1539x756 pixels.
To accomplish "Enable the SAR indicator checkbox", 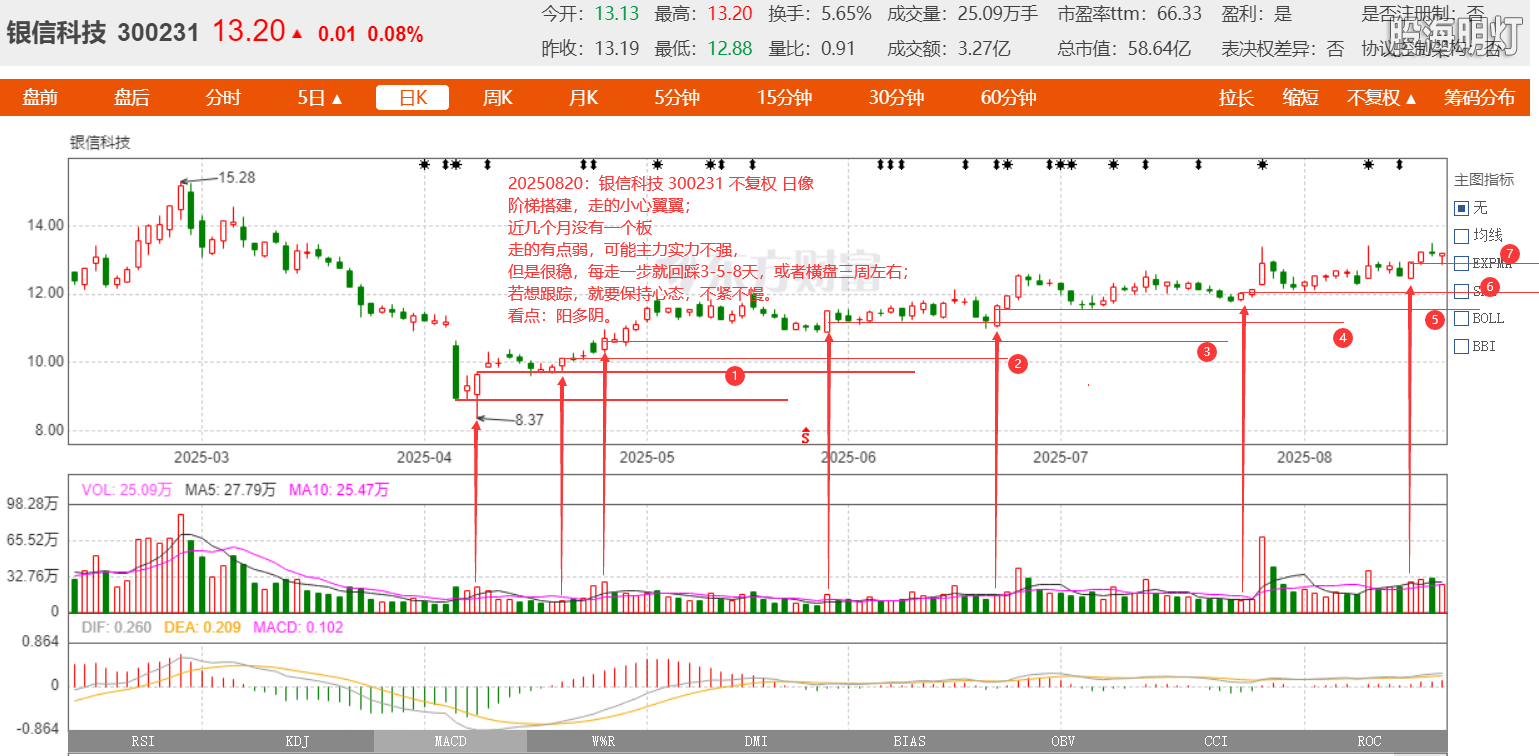I will [x=1461, y=291].
